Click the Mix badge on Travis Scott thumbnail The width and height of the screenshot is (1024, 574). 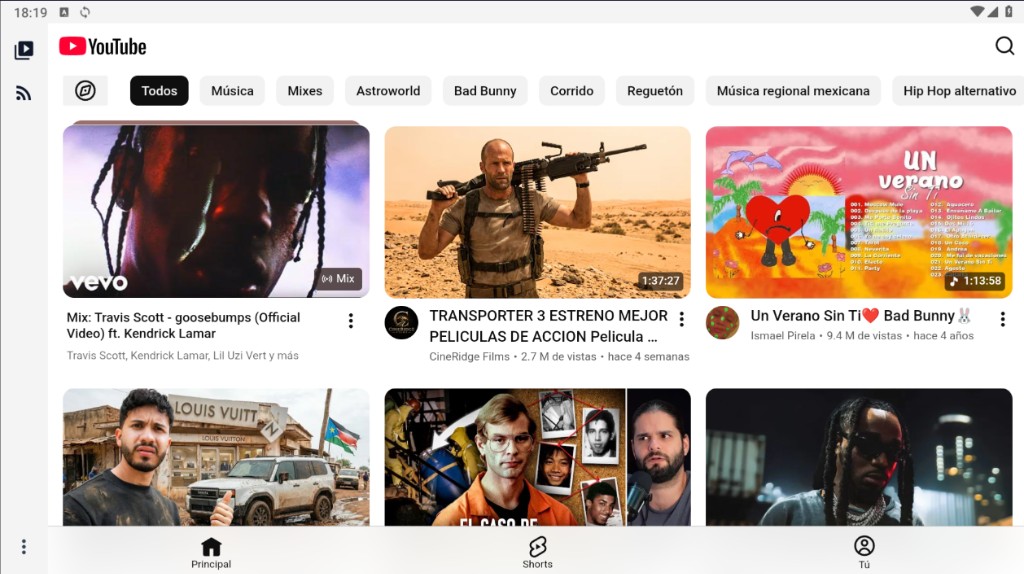coord(338,279)
